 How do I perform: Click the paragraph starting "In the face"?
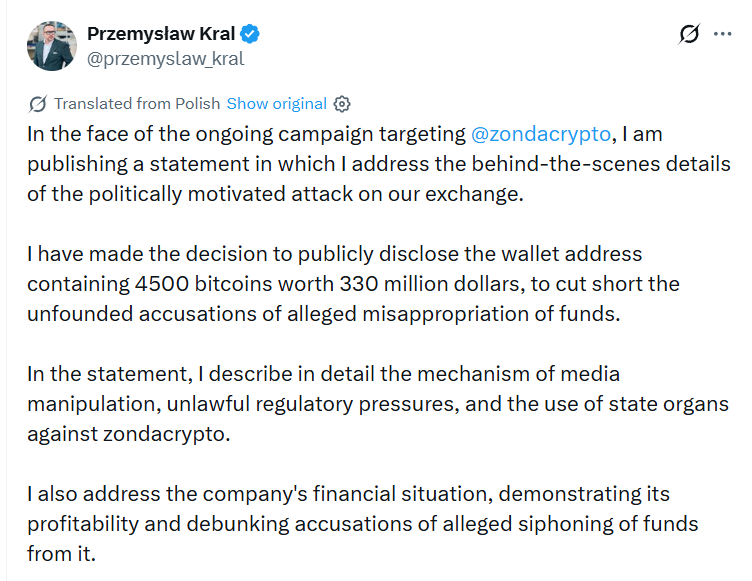click(x=378, y=164)
